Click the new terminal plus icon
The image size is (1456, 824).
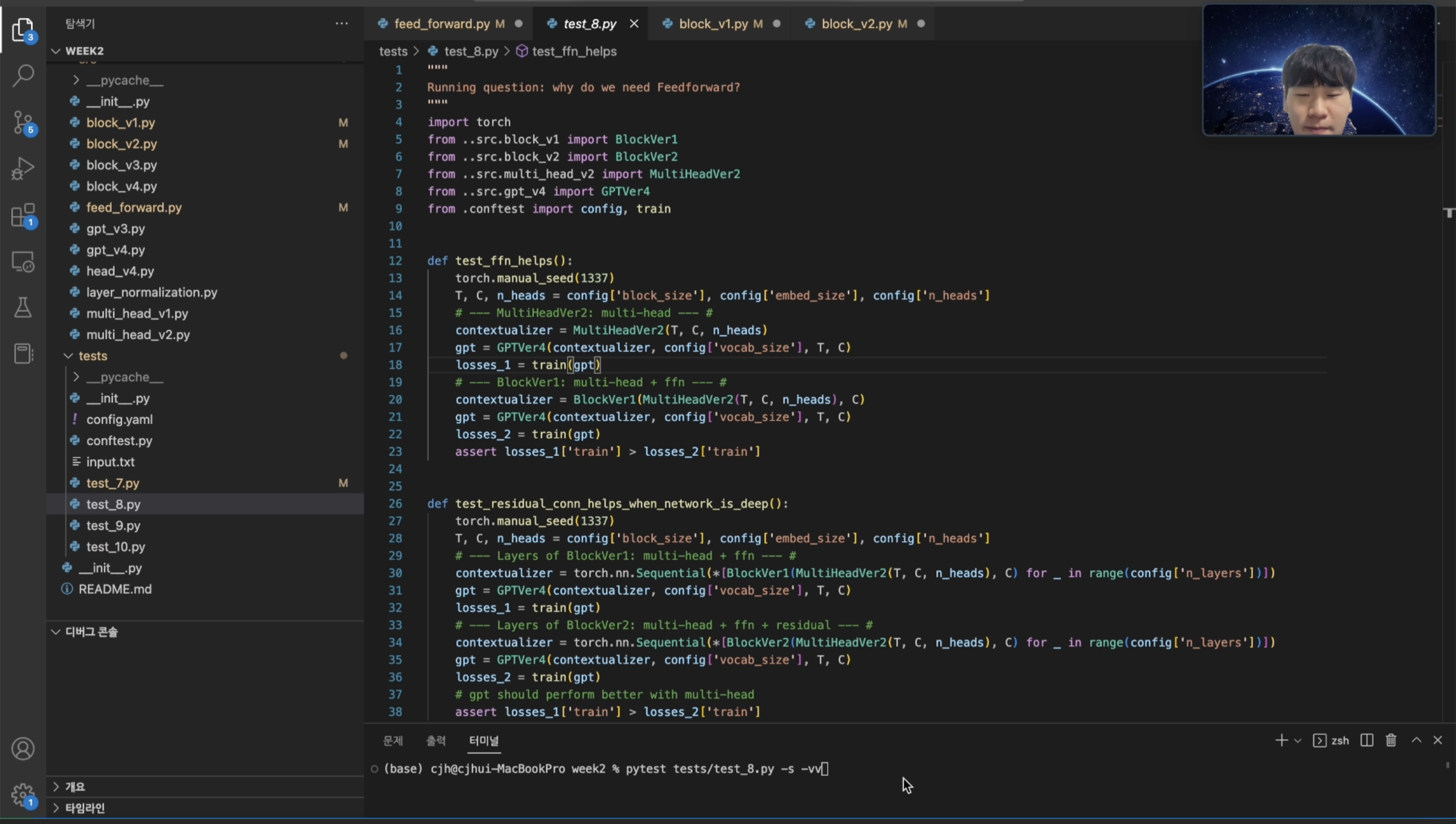coord(1281,740)
